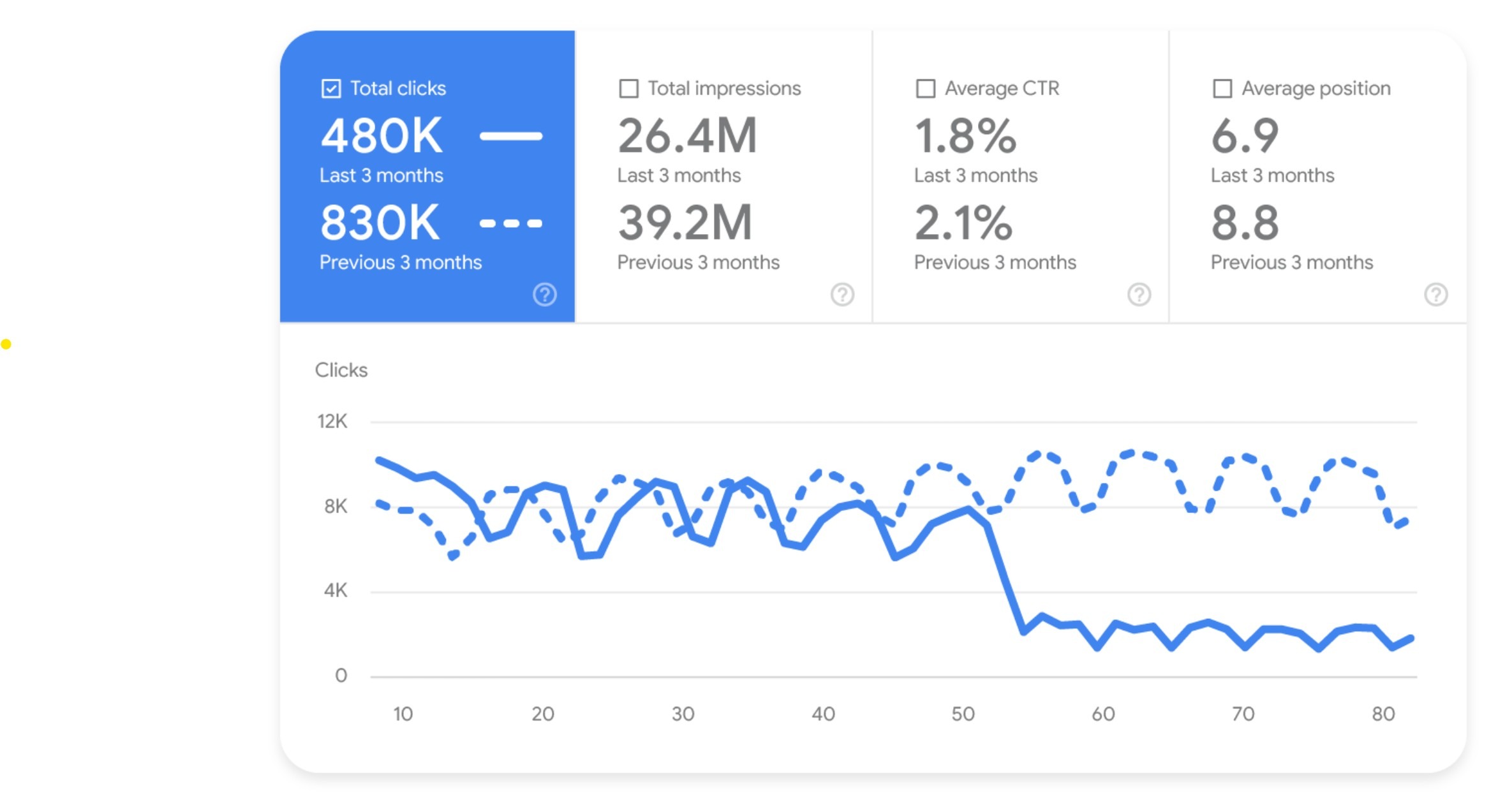Click the 26.4M impressions value
Image resolution: width=1512 pixels, height=800 pixels.
tap(686, 134)
